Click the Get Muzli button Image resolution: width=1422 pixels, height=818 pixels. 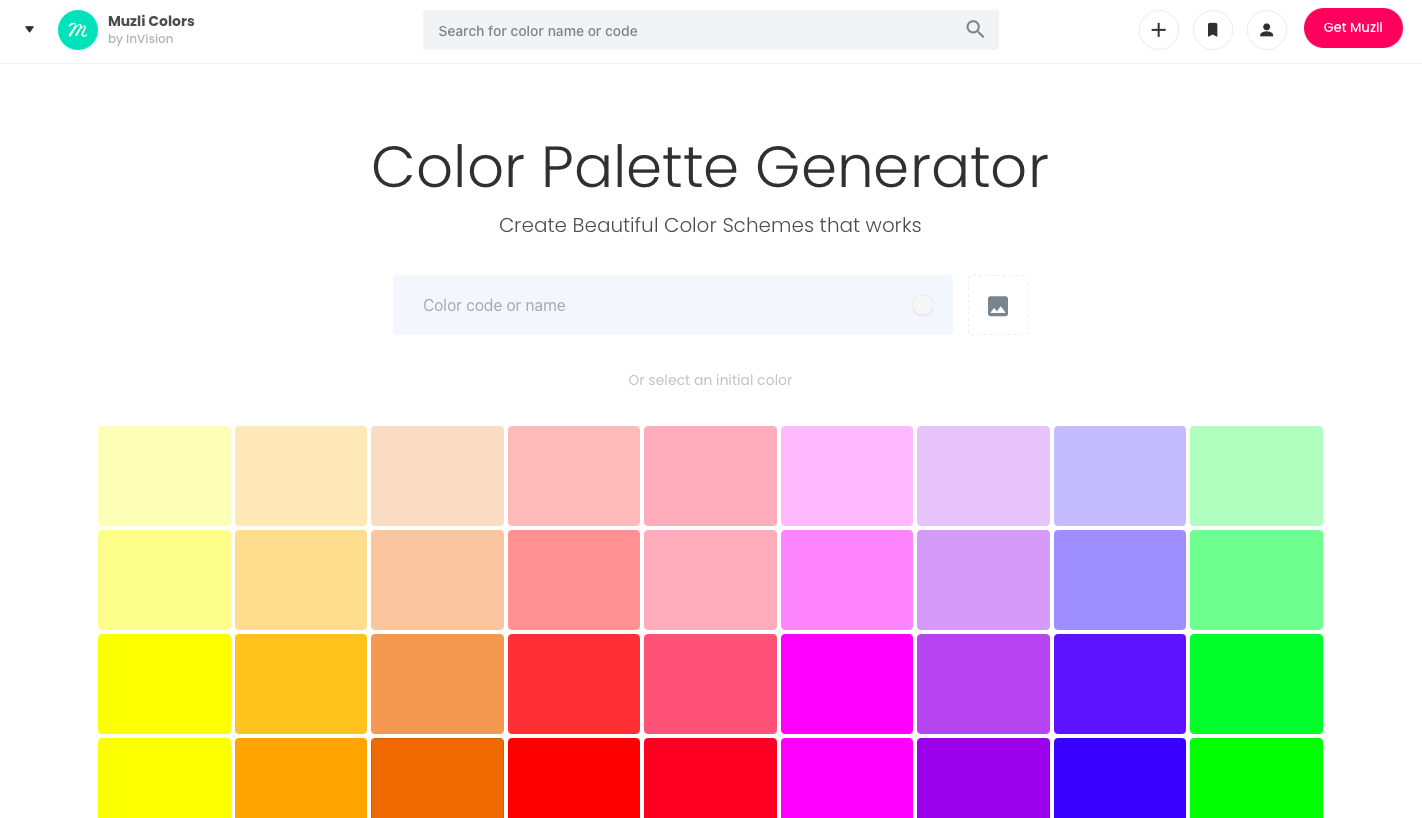click(1353, 28)
